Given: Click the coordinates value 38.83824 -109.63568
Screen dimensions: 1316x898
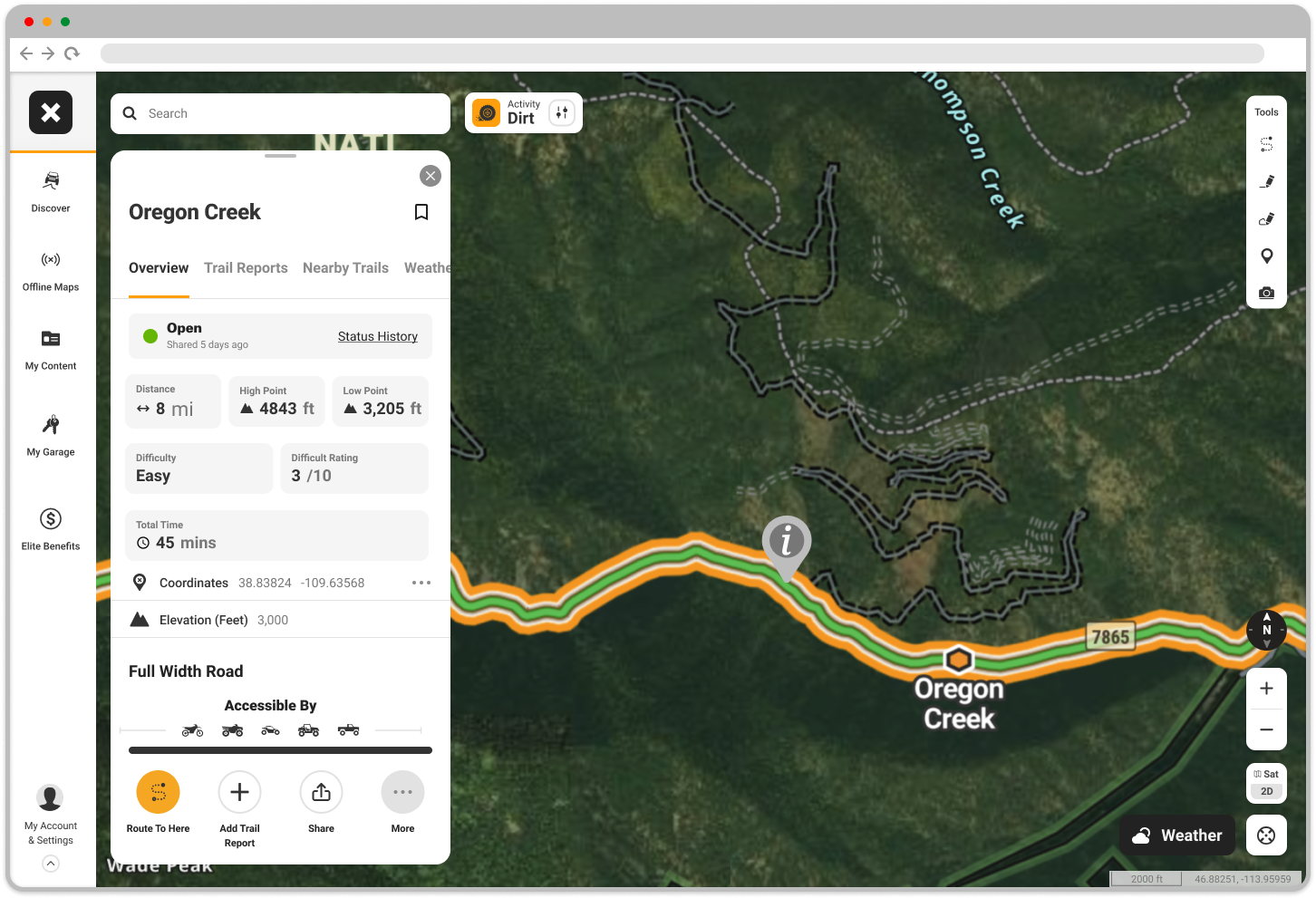Looking at the screenshot, I should (301, 583).
